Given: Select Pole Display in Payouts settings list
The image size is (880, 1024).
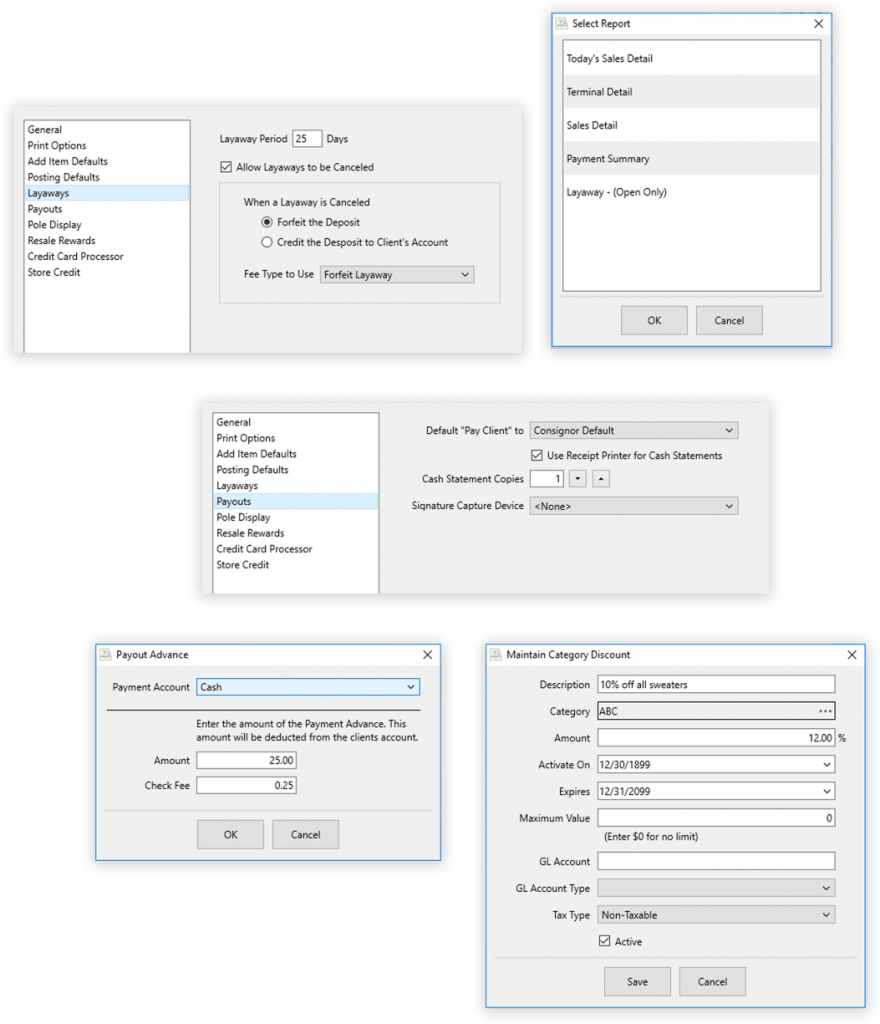Looking at the screenshot, I should pos(243,517).
